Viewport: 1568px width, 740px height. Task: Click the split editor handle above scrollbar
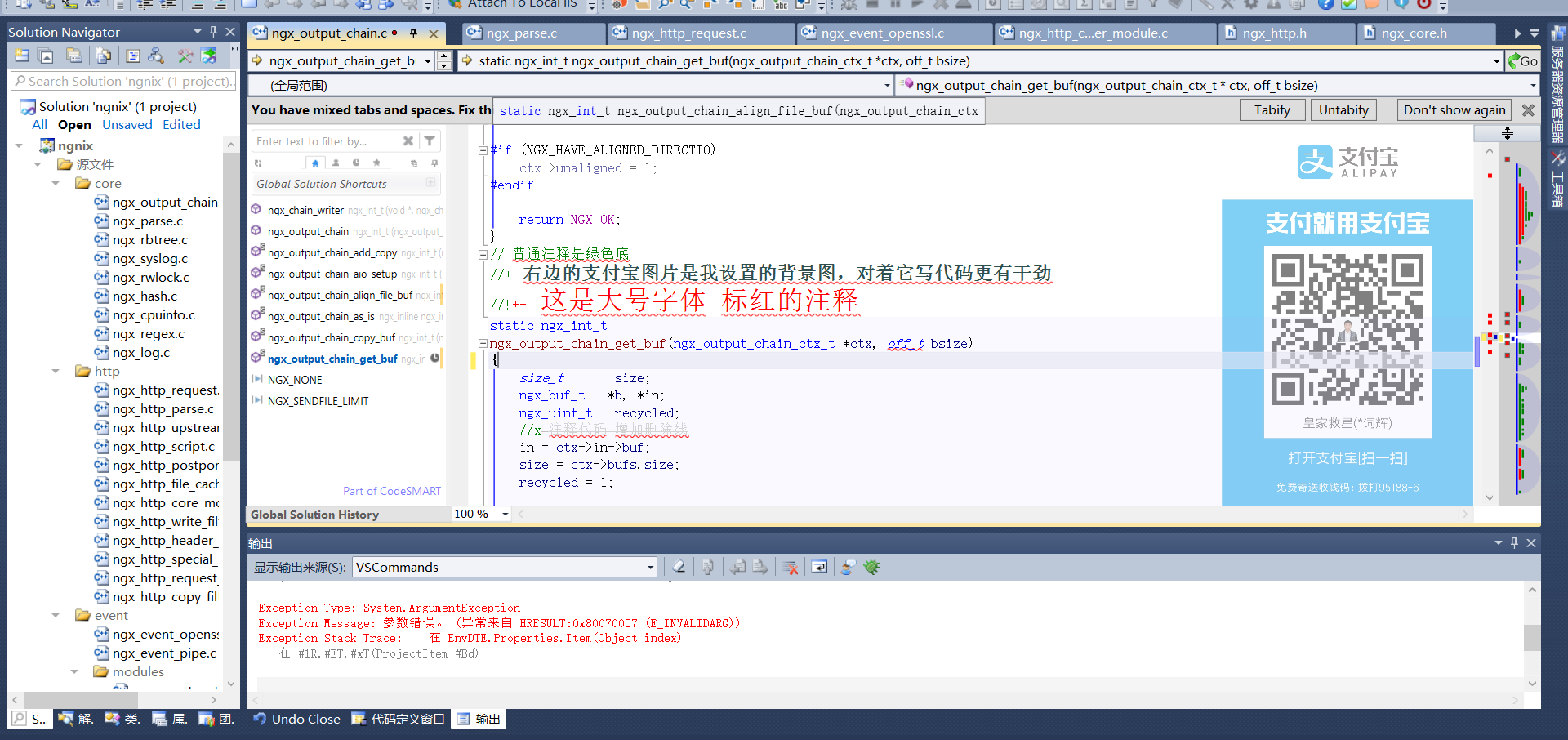[x=1508, y=133]
